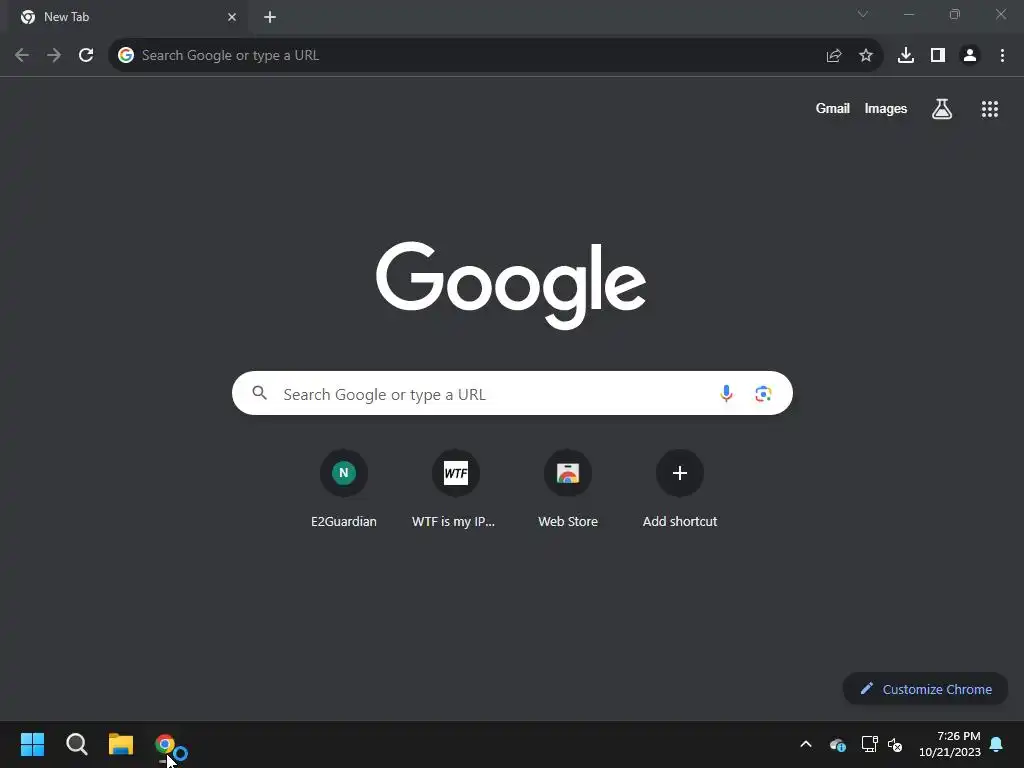Open the clock showing 7:26 PM

[950, 744]
